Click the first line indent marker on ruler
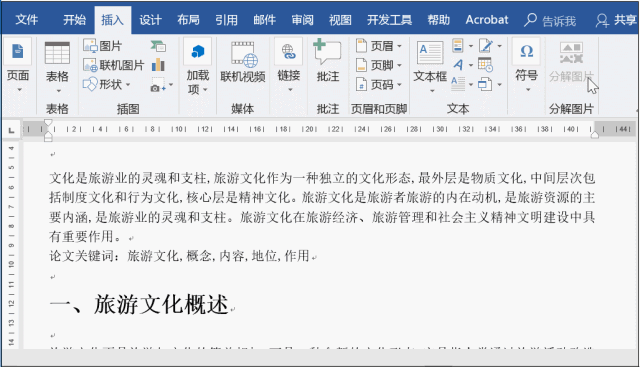640x367 pixels. (48, 122)
